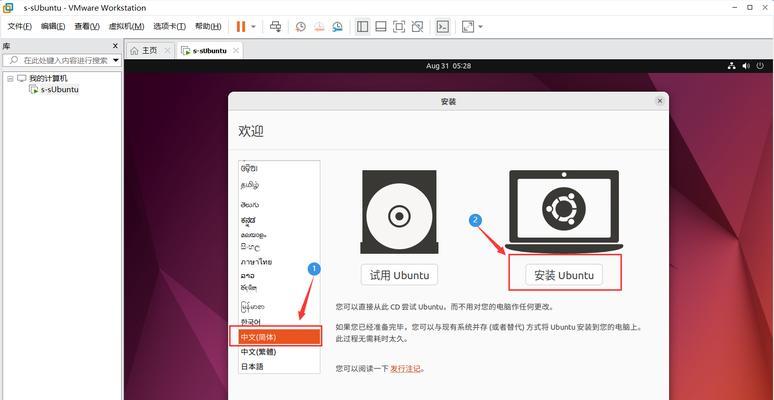Screen dimensions: 774x400
Task: Click the CD drive illustration
Action: tap(399, 212)
